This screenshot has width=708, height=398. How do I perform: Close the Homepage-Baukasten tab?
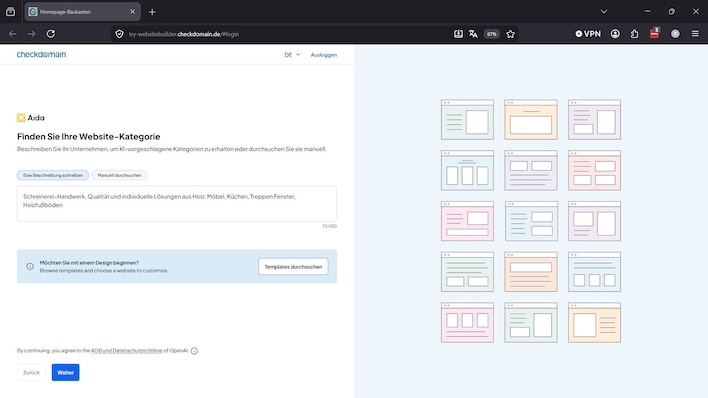(132, 12)
